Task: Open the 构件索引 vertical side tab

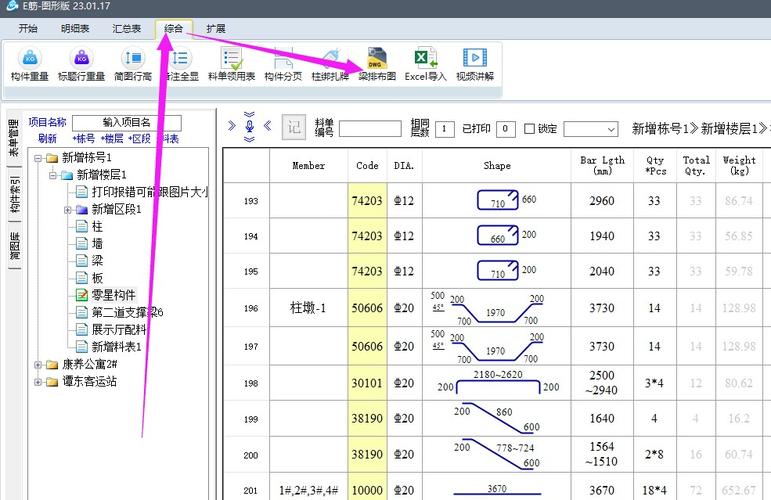Action: tap(15, 194)
